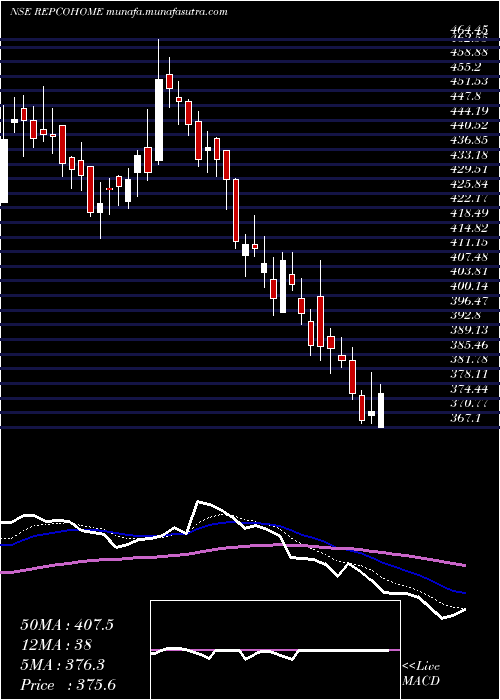Select the 407.48 price level label
This screenshot has width=500, height=700.
[469, 257]
